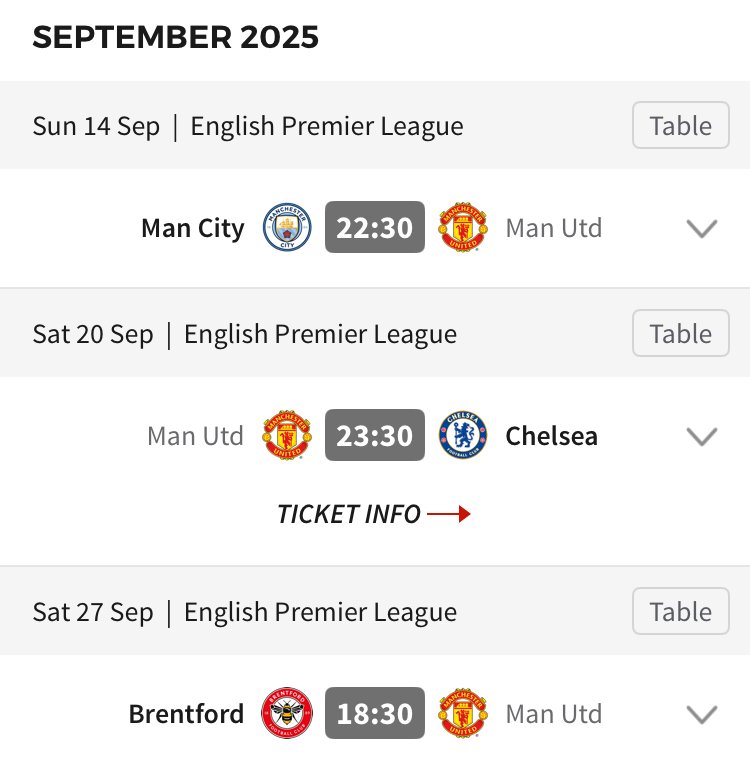Click the Chelsea club crest
This screenshot has height=770, width=750.
463,435
